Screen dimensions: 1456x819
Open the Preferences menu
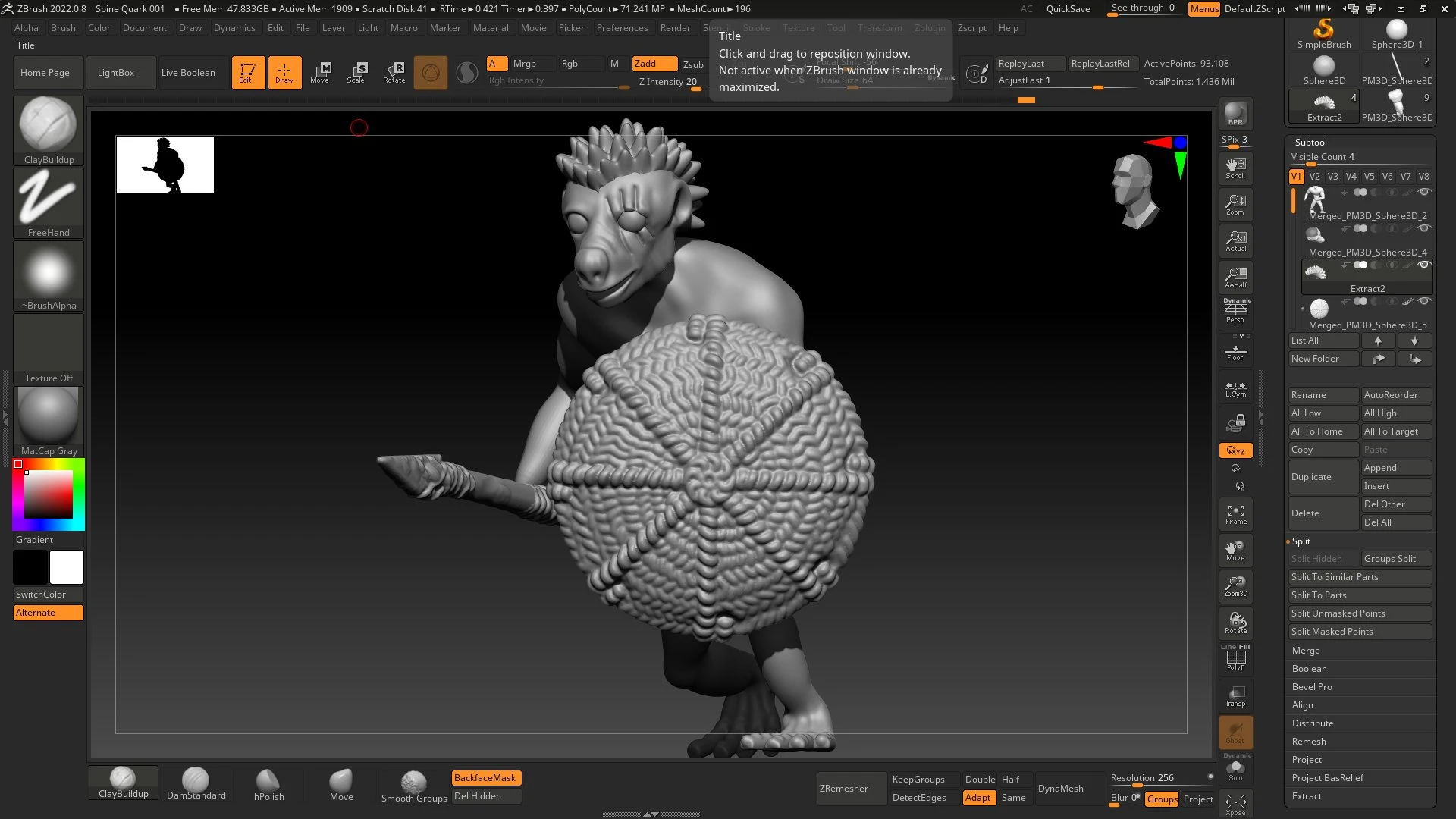(x=622, y=28)
